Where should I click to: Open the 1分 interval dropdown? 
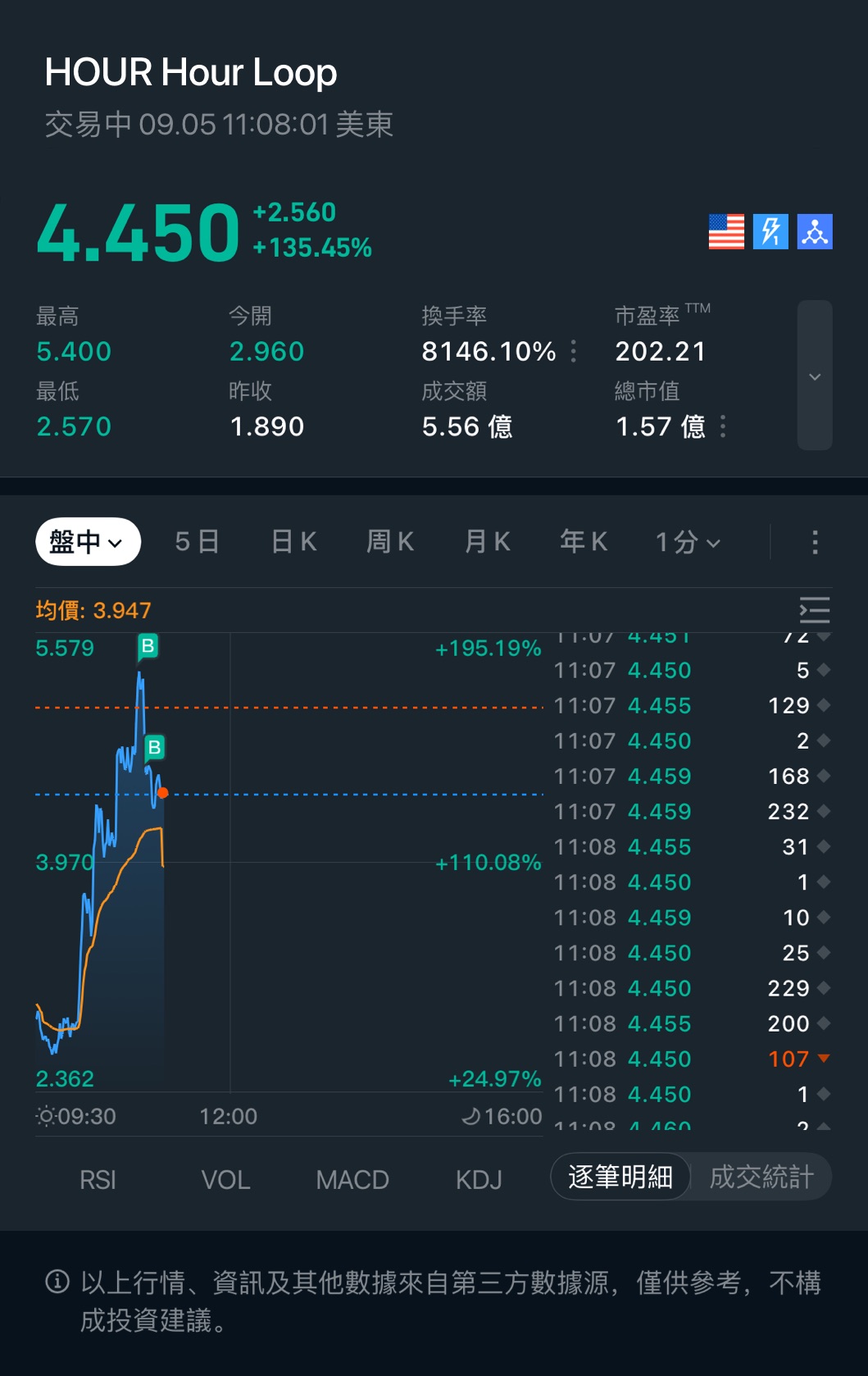pyautogui.click(x=687, y=542)
